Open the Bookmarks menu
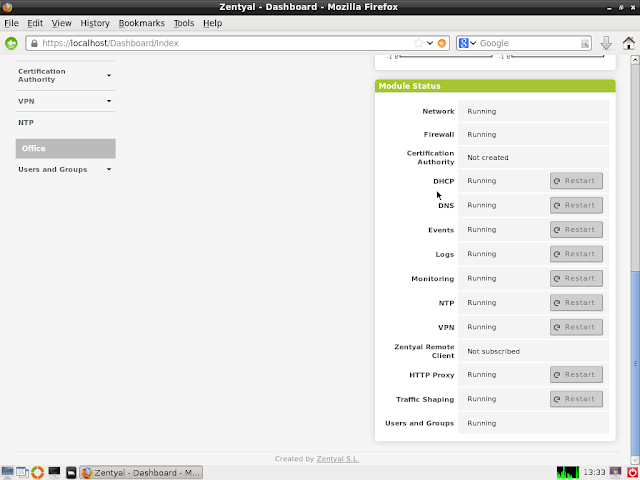This screenshot has width=640, height=480. (x=142, y=23)
